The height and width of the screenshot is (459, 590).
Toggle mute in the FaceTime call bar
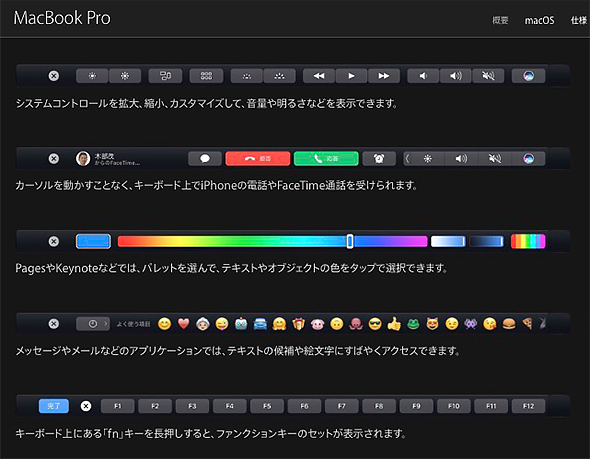[x=494, y=159]
